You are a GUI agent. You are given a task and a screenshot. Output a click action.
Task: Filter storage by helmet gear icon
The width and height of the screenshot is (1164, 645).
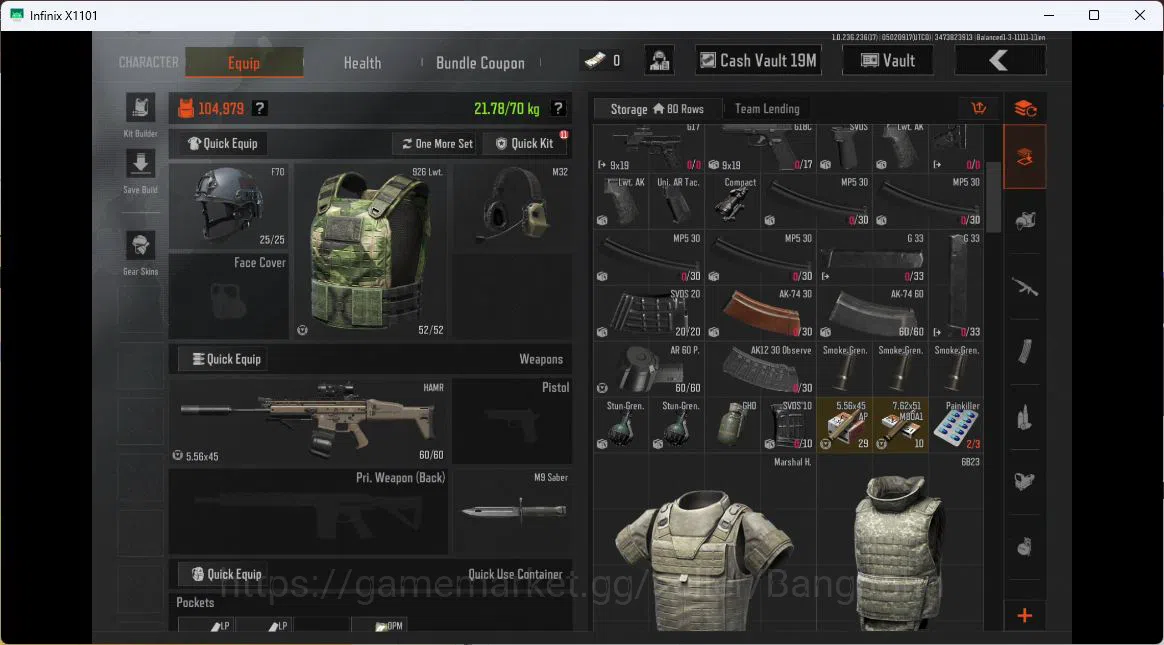(x=1025, y=220)
